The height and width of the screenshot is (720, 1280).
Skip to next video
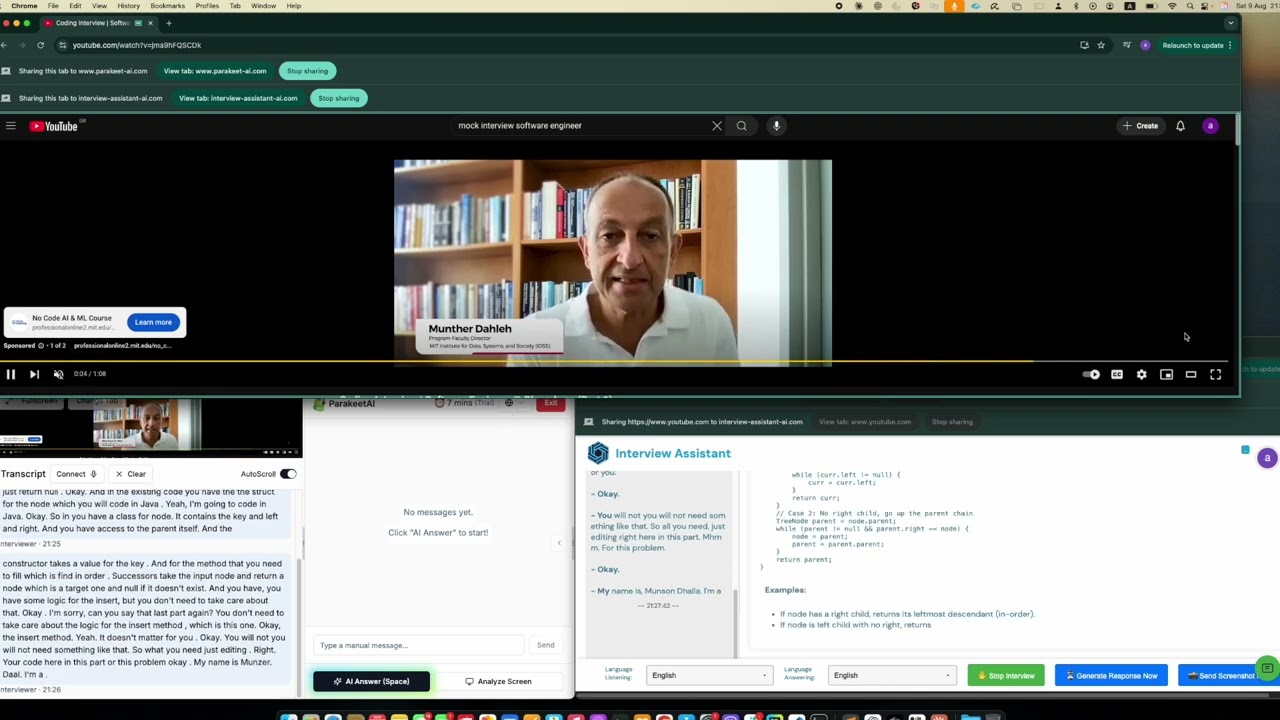[x=34, y=374]
